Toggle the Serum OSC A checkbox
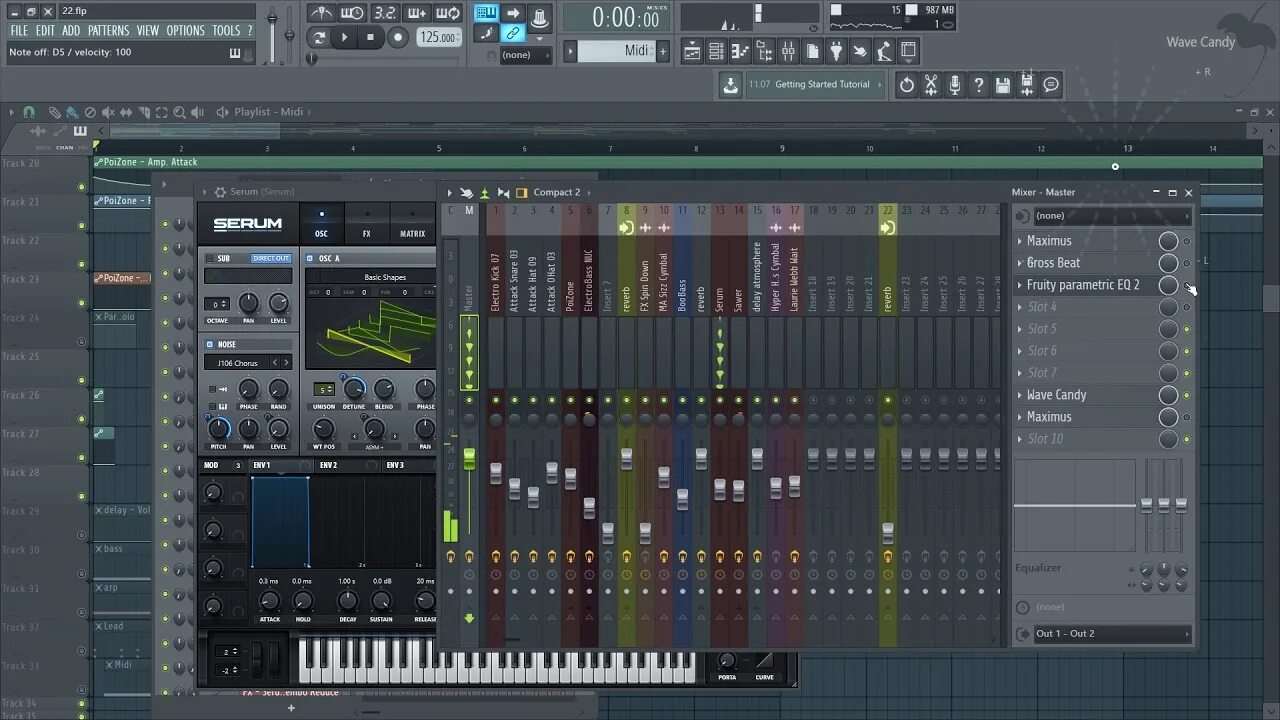The height and width of the screenshot is (720, 1280). 310,258
